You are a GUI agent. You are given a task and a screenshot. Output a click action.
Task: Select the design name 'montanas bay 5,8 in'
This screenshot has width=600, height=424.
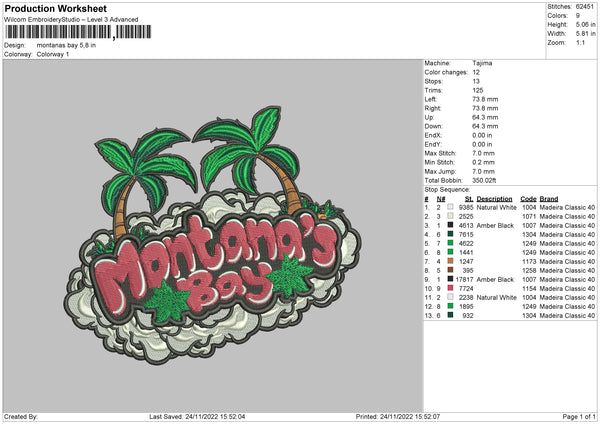(x=66, y=45)
